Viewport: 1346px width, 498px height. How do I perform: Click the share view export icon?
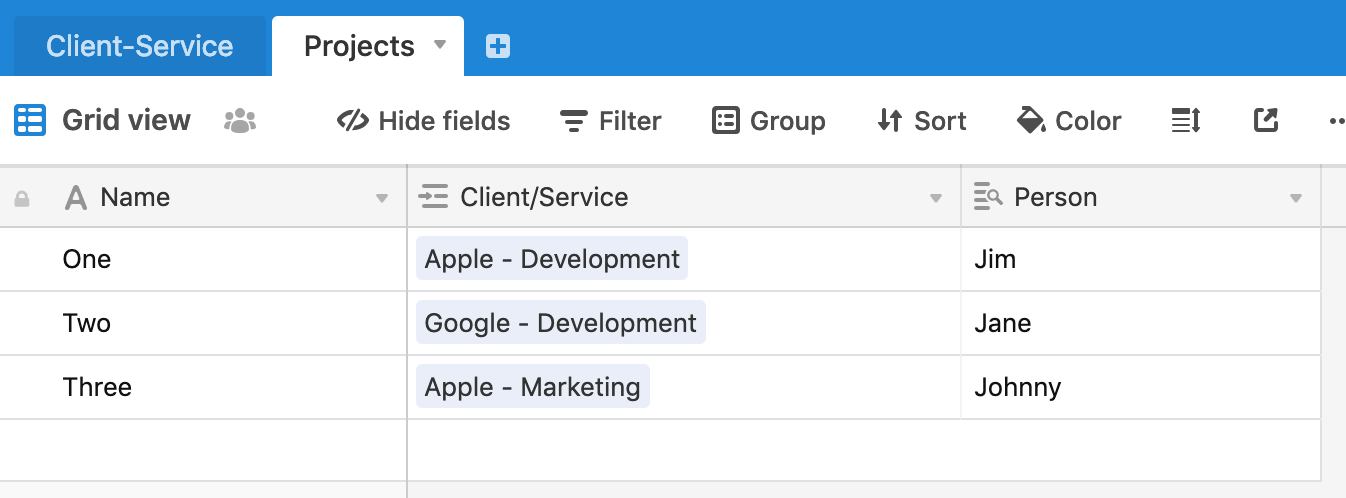pos(1266,121)
